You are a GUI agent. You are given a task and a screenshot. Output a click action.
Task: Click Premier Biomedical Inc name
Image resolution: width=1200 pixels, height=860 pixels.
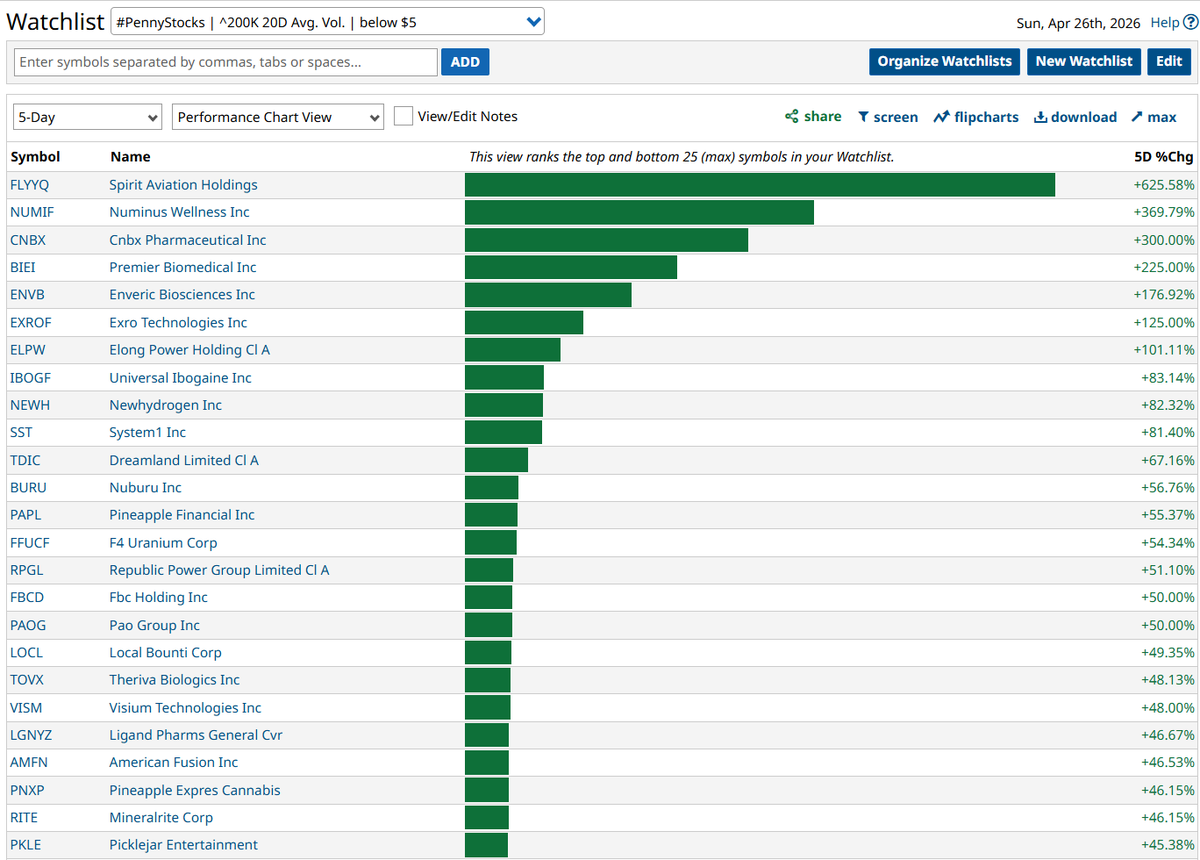point(183,267)
